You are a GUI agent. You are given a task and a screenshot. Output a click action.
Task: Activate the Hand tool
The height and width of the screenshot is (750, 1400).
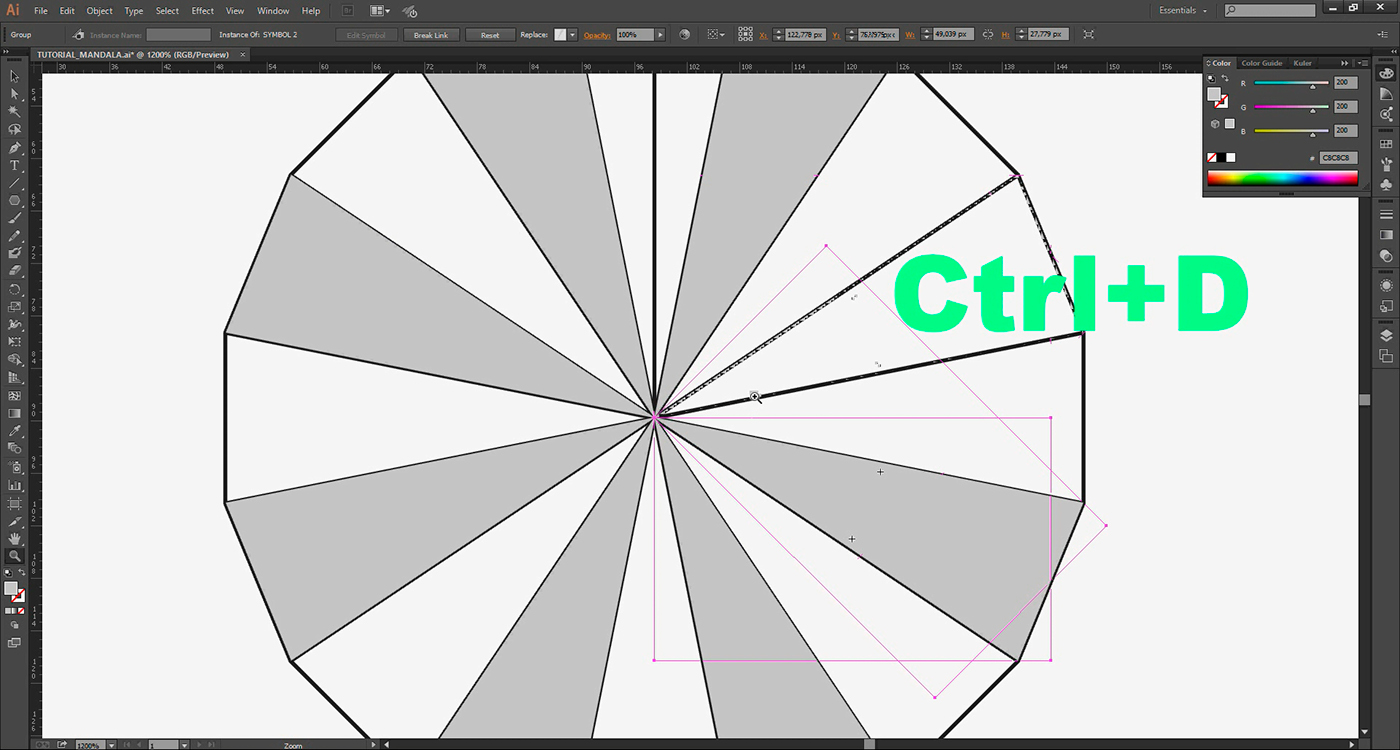[x=15, y=539]
